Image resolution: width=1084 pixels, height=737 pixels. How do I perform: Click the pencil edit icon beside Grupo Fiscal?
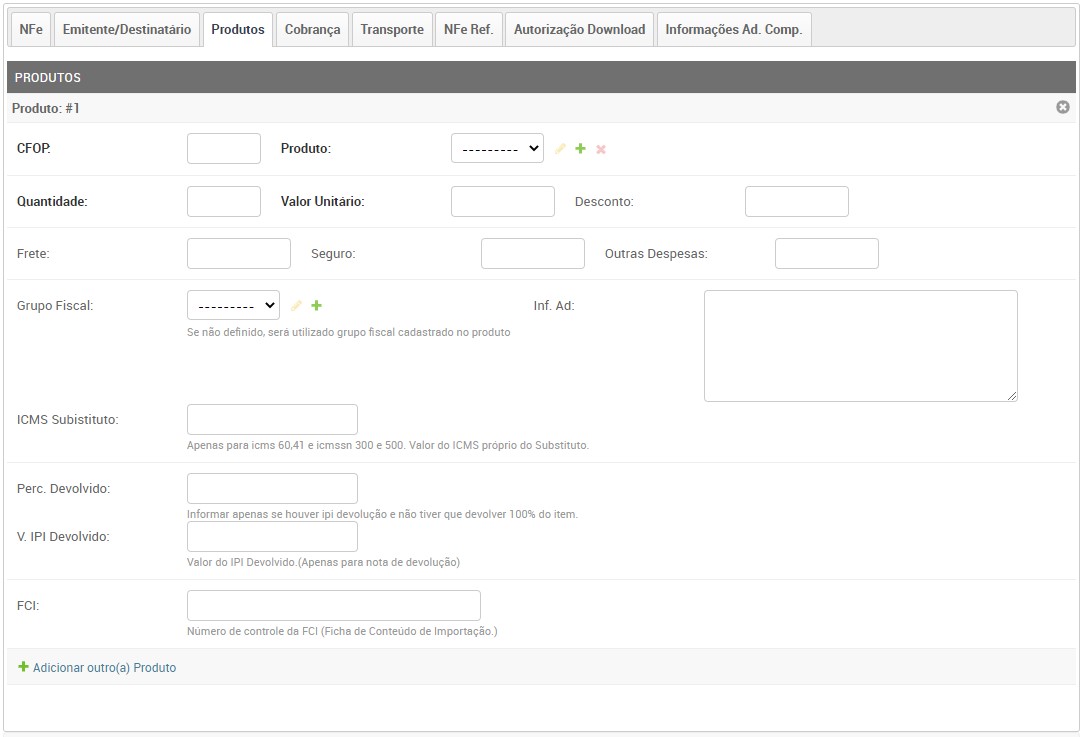tap(296, 306)
